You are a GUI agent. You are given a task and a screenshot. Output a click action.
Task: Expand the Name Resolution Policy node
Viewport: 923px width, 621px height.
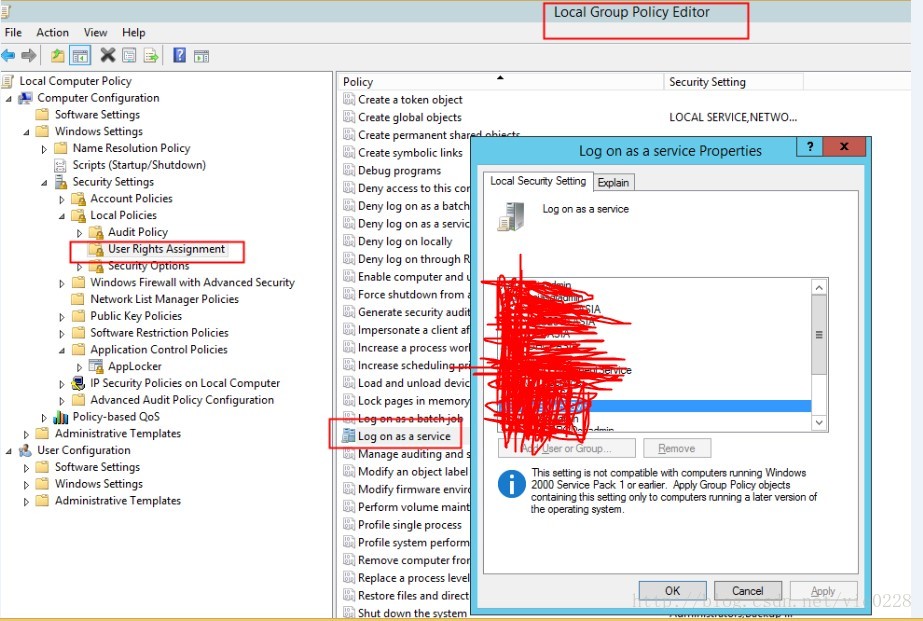(44, 150)
